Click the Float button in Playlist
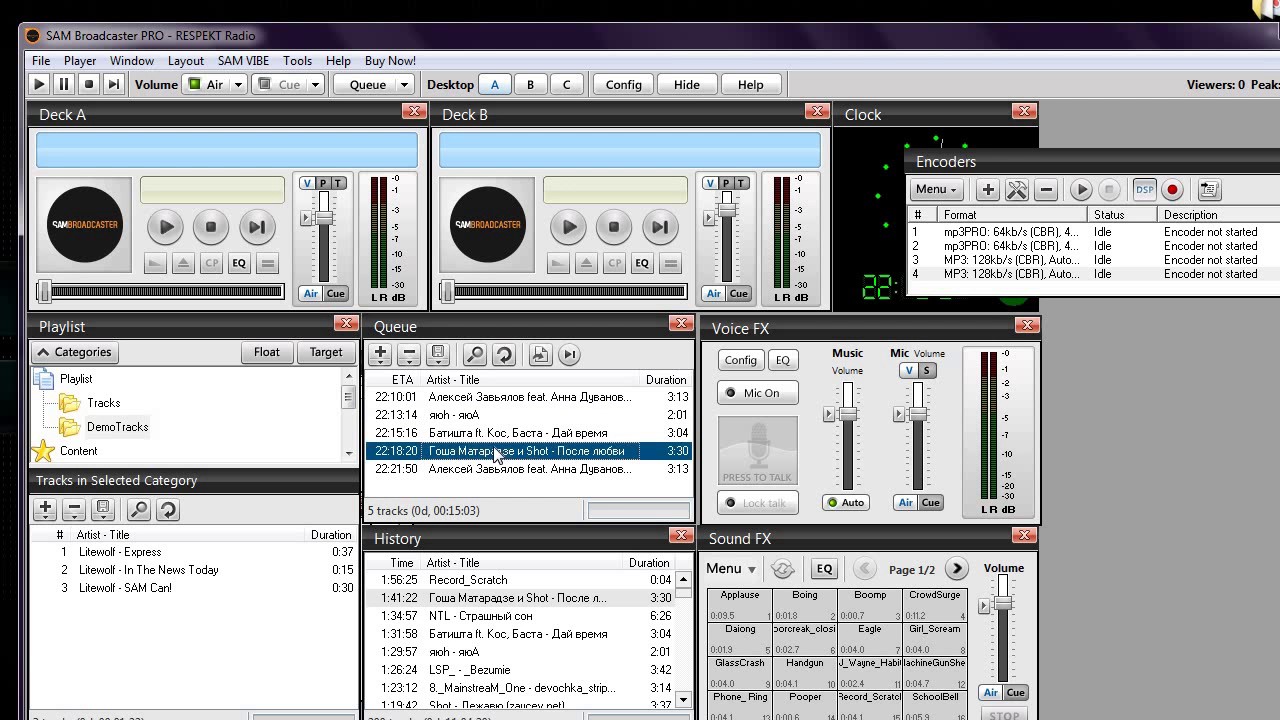Image resolution: width=1280 pixels, height=720 pixels. [x=267, y=352]
